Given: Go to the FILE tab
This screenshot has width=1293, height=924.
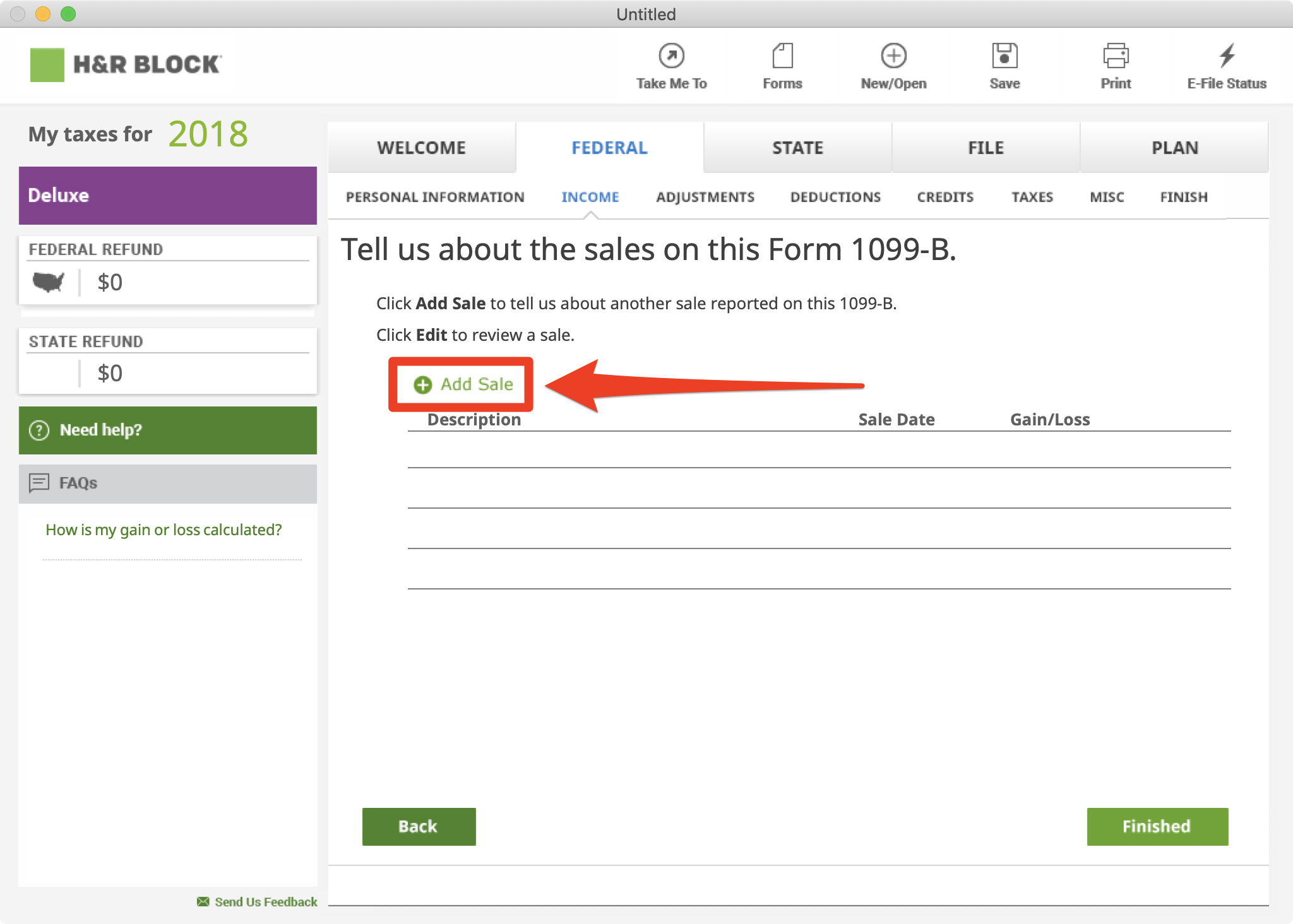Looking at the screenshot, I should coord(986,148).
